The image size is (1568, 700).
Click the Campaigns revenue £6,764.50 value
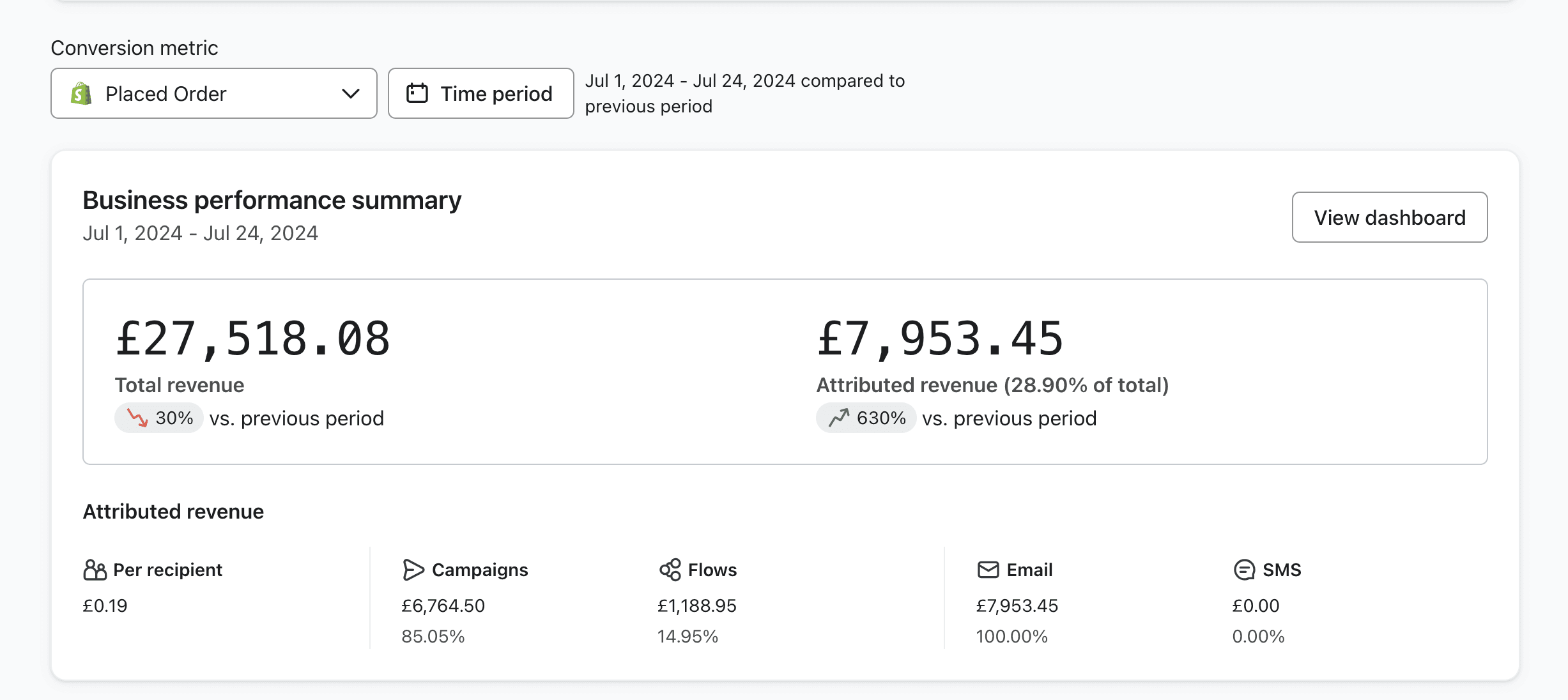pos(443,605)
